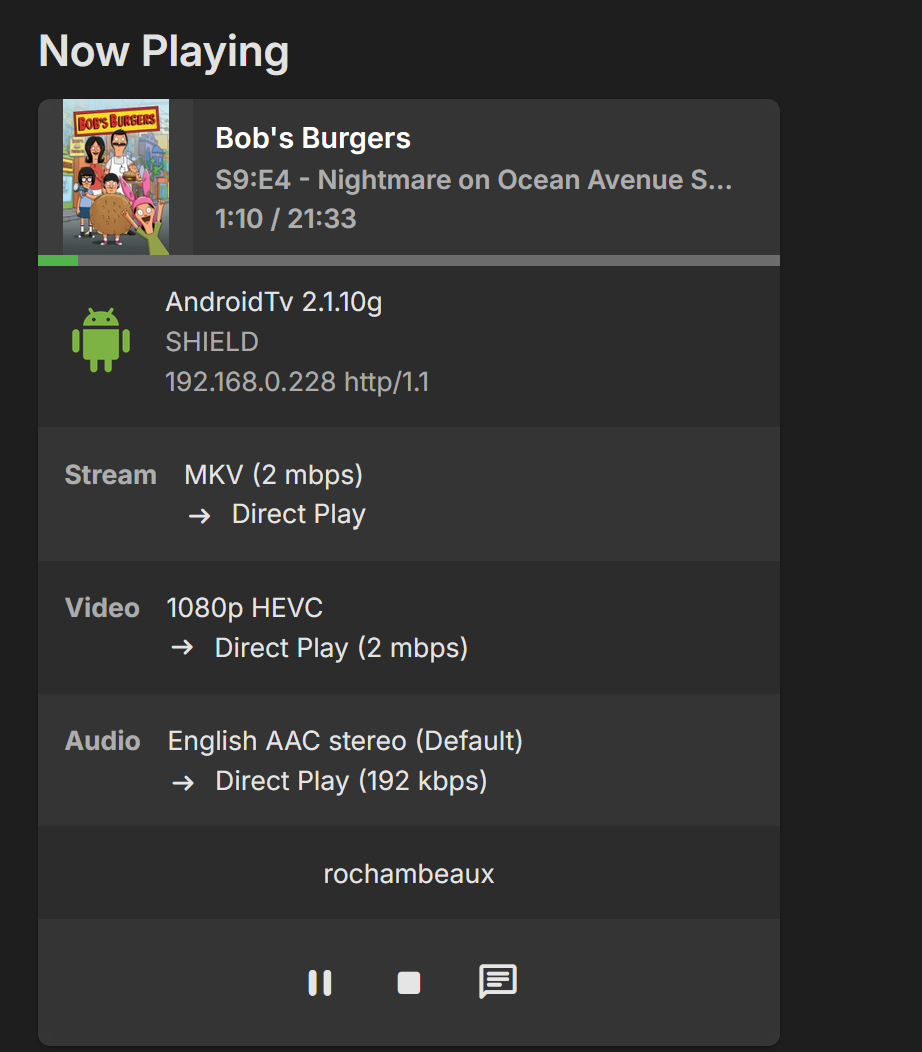Click the Audio label

coord(103,741)
